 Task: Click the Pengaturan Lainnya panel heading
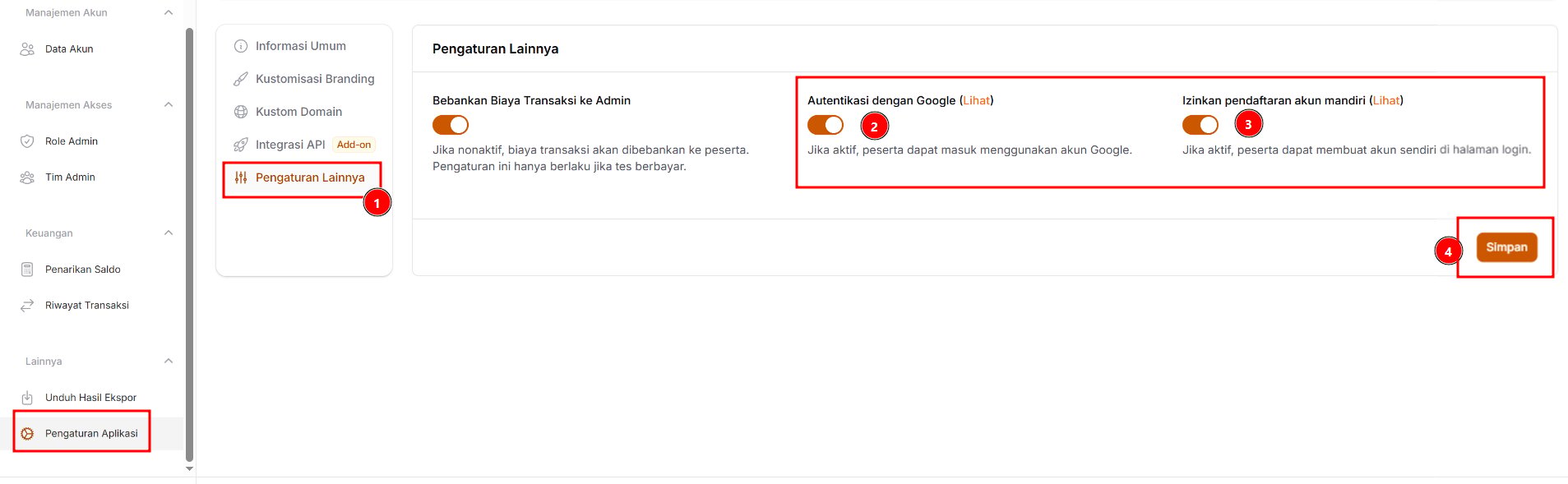[x=495, y=48]
